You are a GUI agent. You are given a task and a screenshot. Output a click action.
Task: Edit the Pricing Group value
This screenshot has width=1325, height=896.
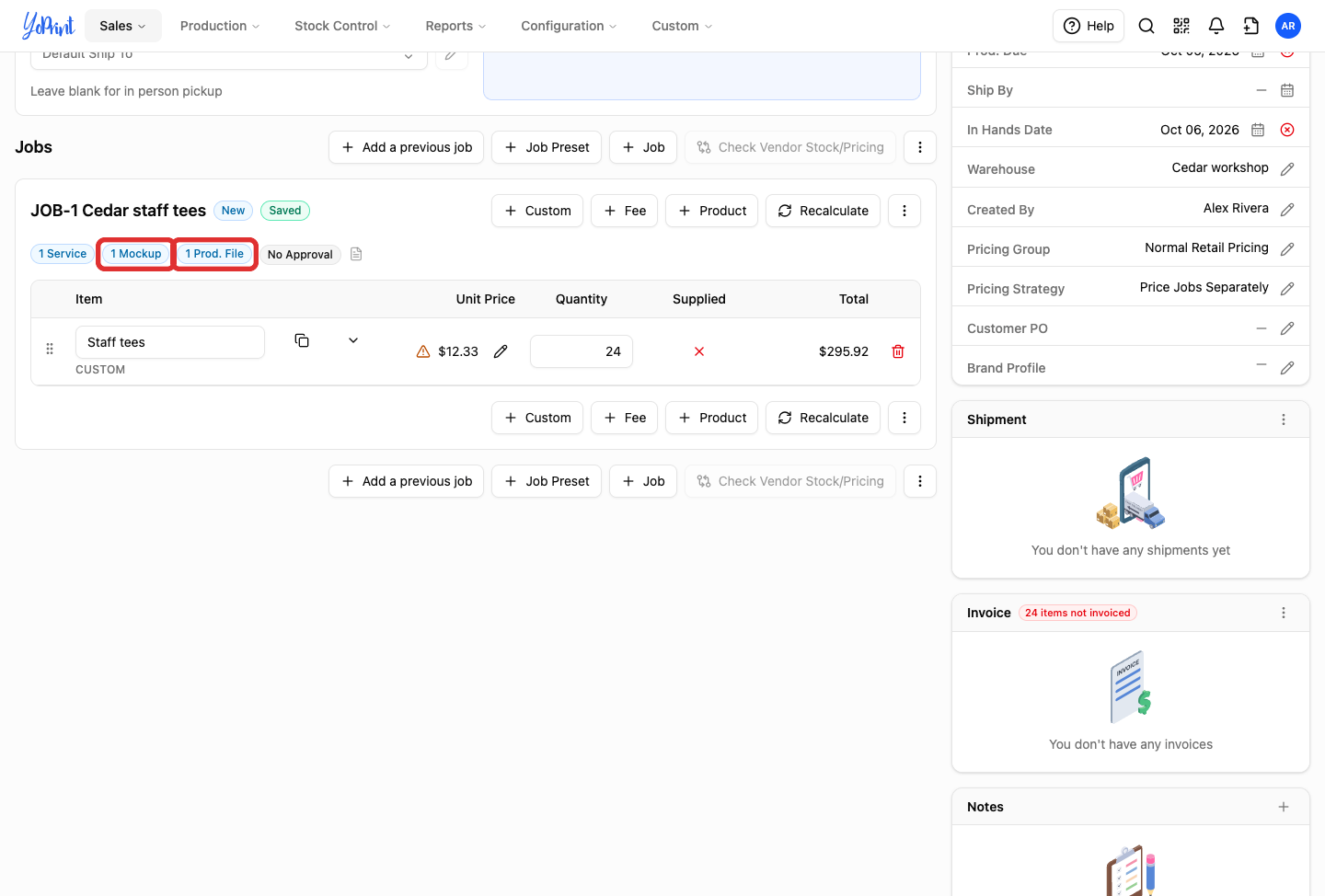point(1287,249)
